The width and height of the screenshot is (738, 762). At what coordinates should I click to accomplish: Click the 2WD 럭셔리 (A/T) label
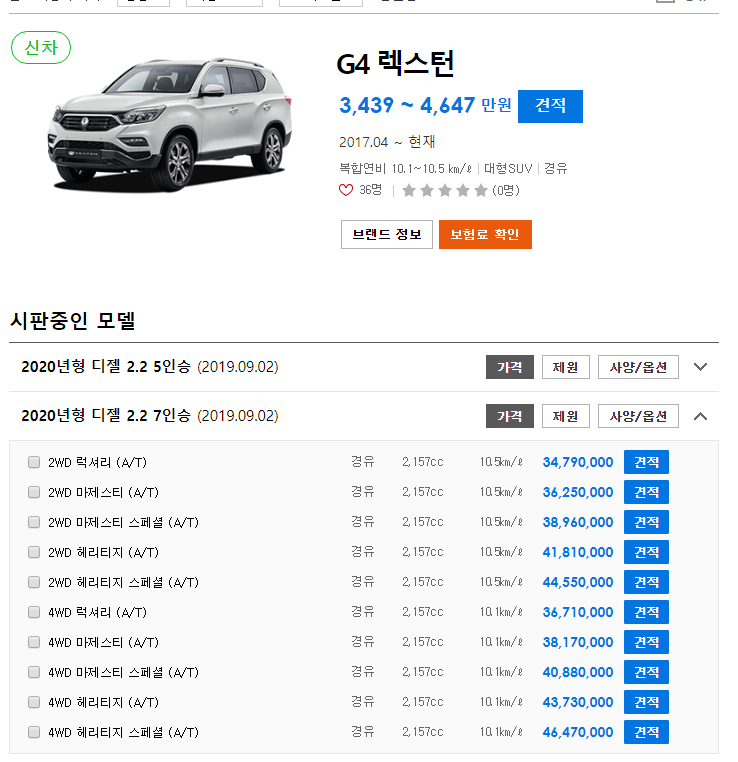tap(97, 462)
